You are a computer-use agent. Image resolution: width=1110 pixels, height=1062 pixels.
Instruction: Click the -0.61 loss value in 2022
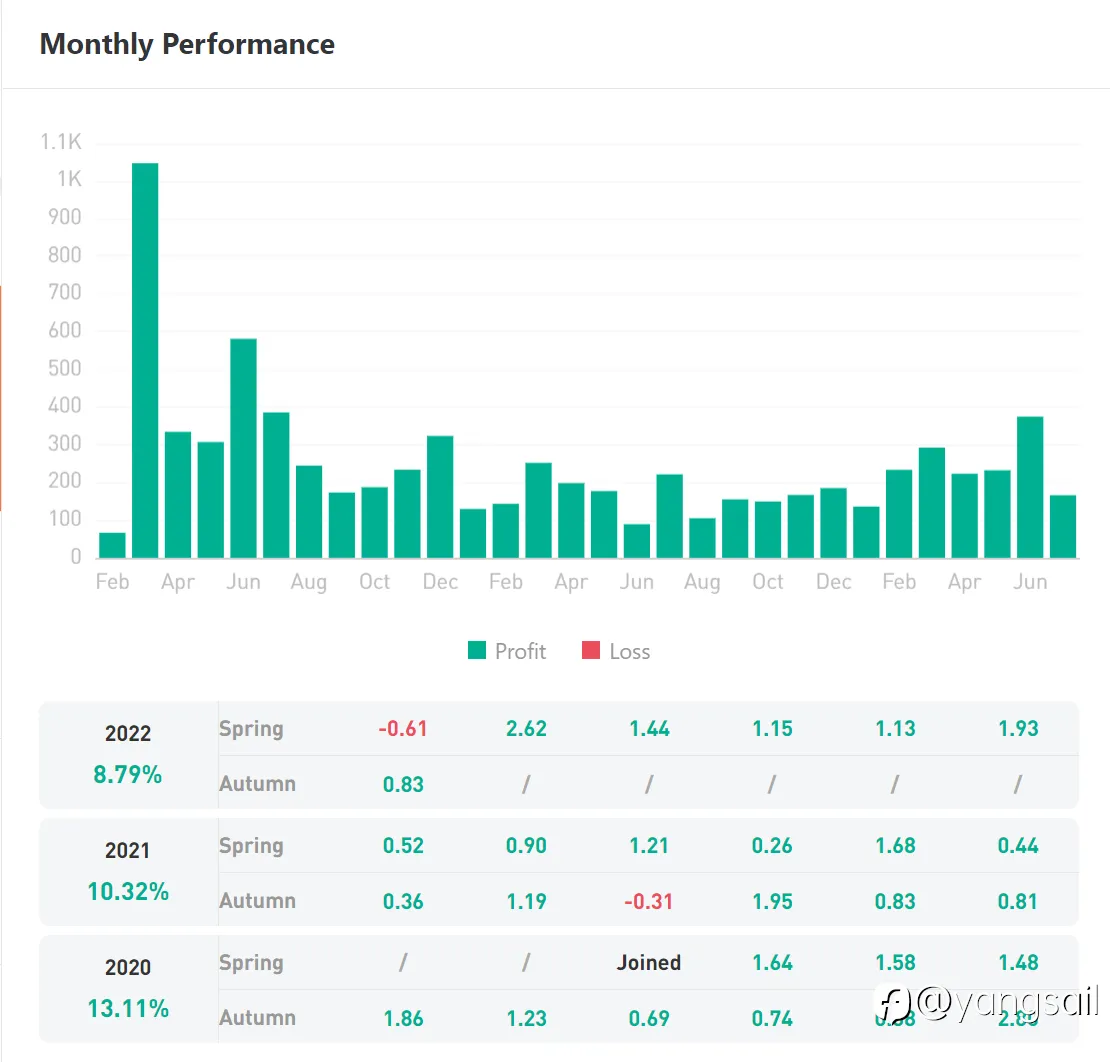(x=403, y=729)
